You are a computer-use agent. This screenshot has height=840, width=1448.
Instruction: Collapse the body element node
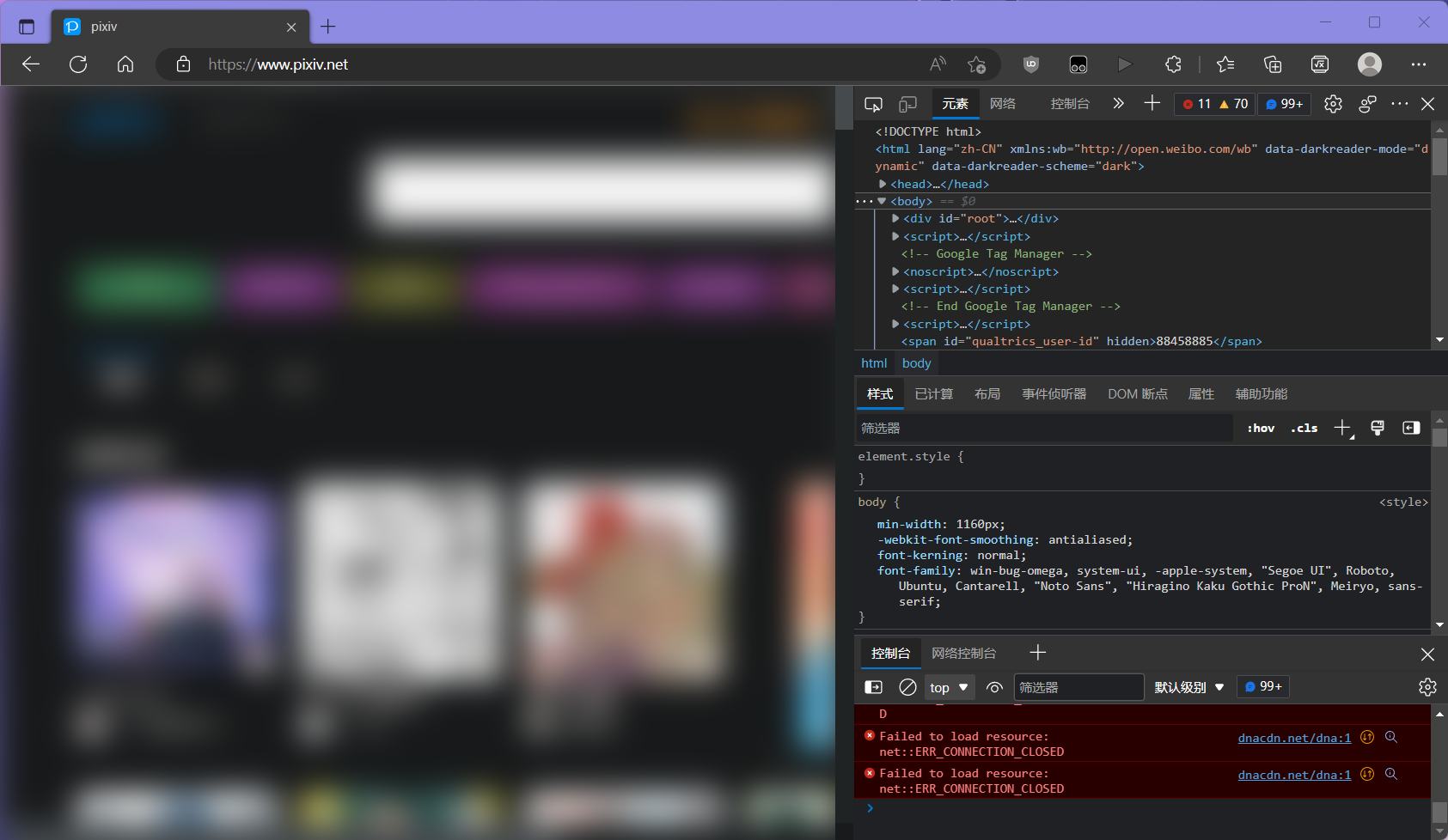tap(882, 201)
